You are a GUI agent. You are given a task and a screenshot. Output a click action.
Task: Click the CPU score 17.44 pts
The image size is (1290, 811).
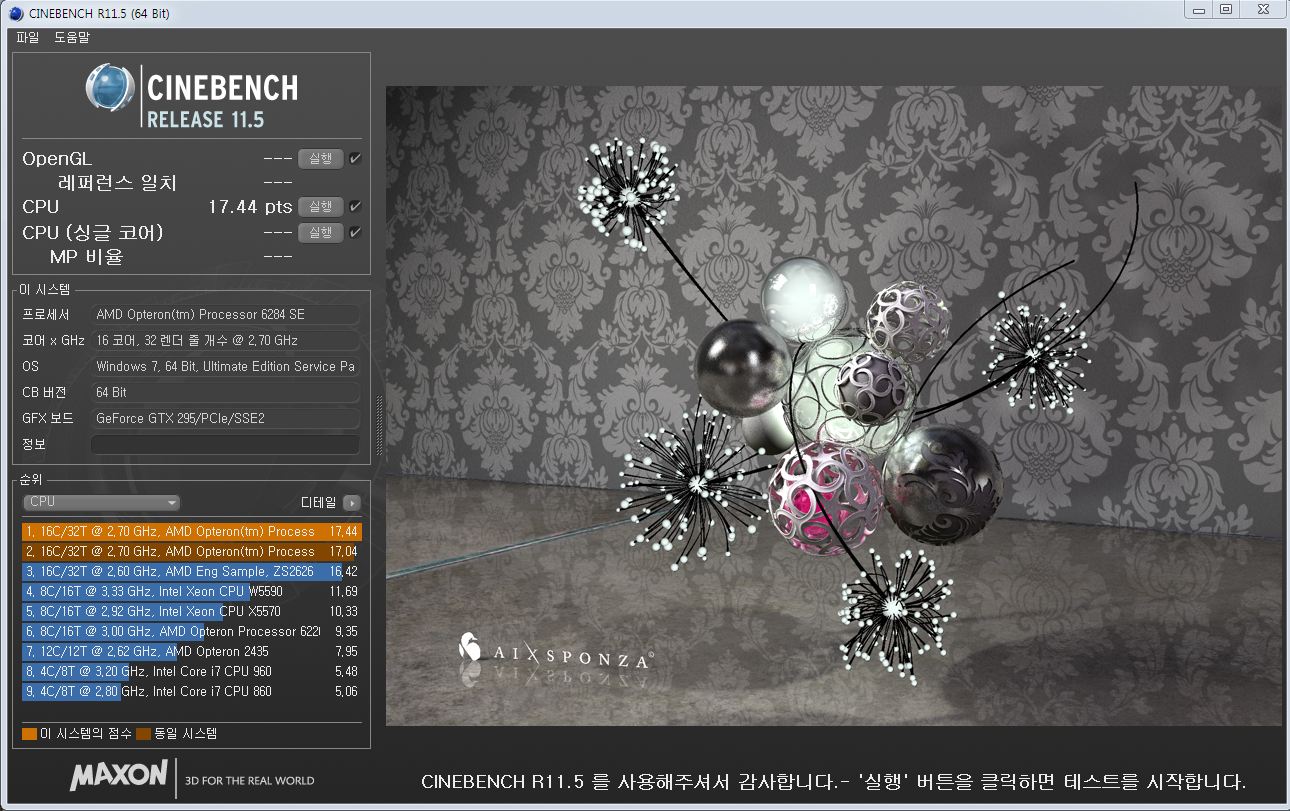pyautogui.click(x=250, y=207)
